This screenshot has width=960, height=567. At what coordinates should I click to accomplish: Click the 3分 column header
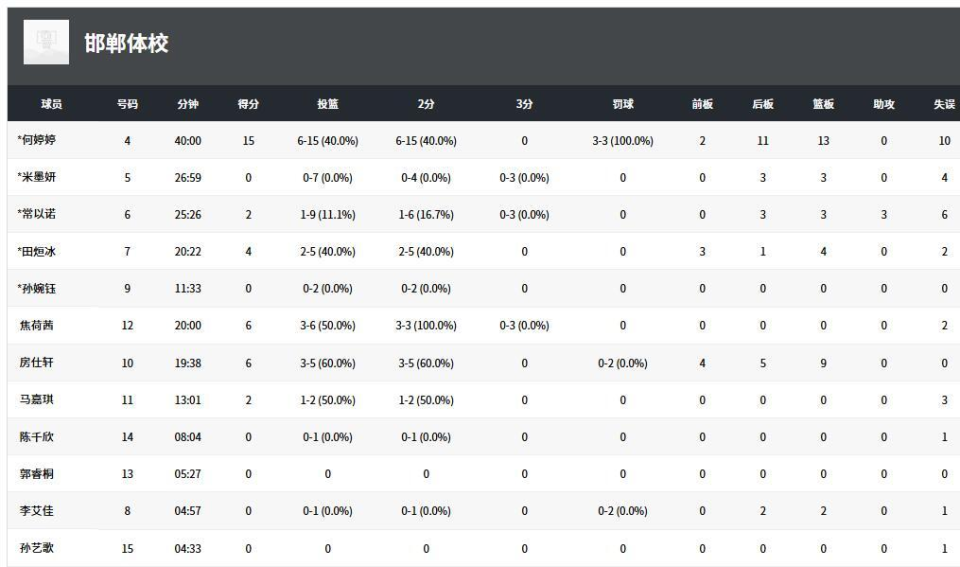pos(524,104)
